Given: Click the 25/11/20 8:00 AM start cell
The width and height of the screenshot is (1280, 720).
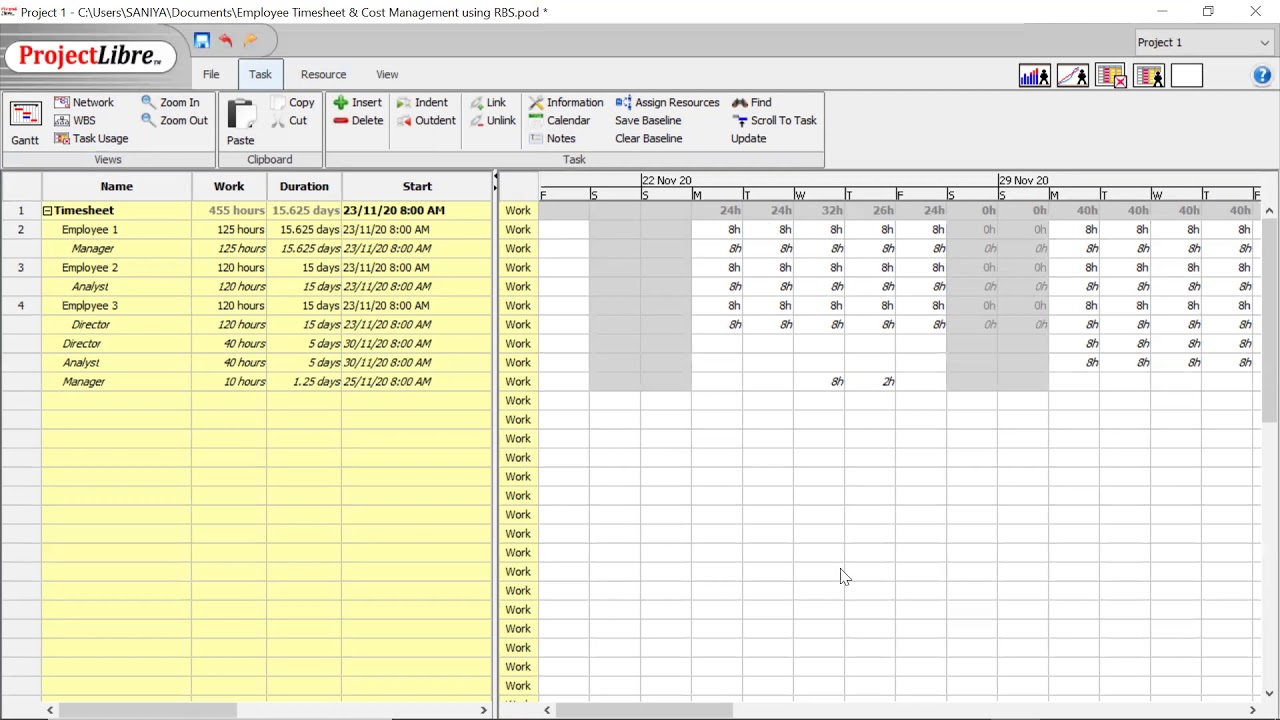Looking at the screenshot, I should (417, 381).
